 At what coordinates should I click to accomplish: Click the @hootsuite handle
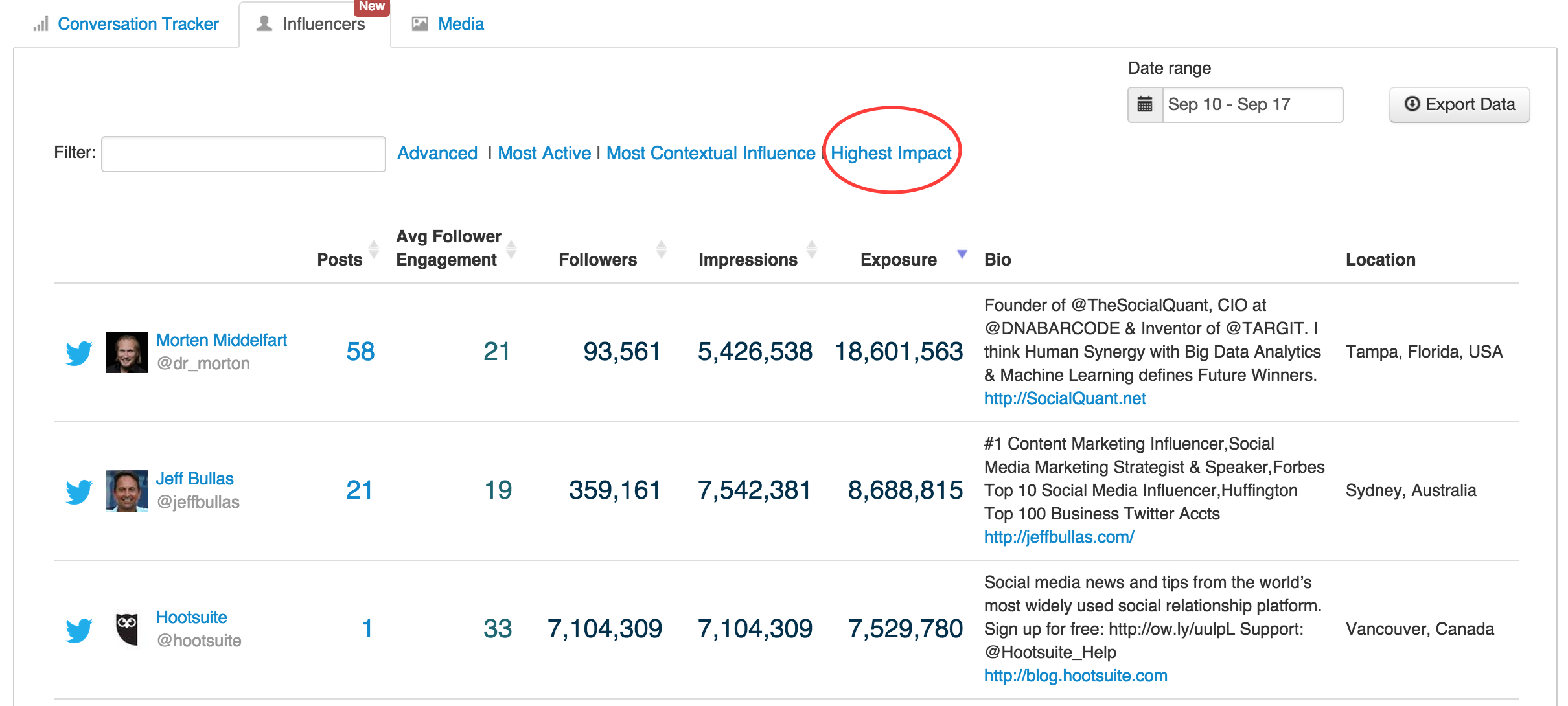click(x=199, y=641)
